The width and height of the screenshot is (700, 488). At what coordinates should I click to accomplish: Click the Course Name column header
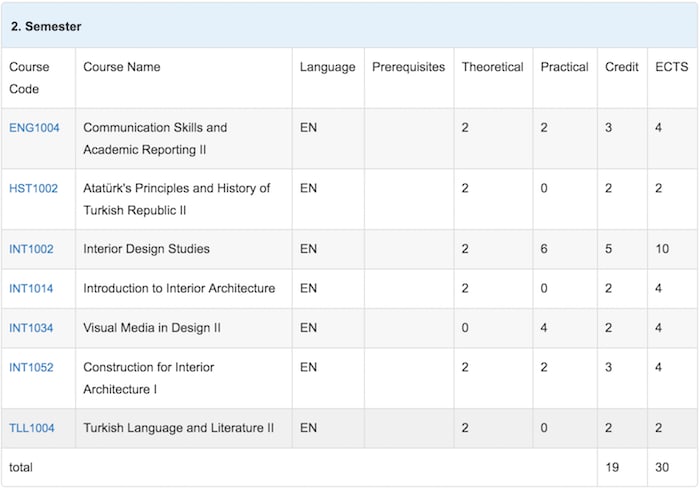pos(122,67)
